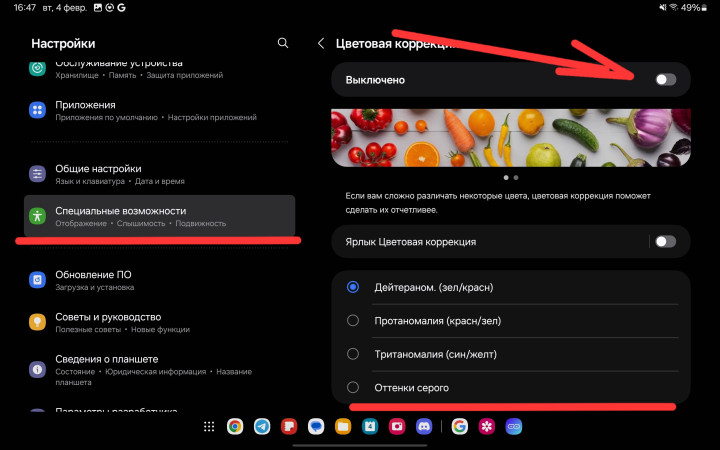Select Тританомалия (син/желт) radio option
Screen dimensions: 720x450
coord(353,353)
